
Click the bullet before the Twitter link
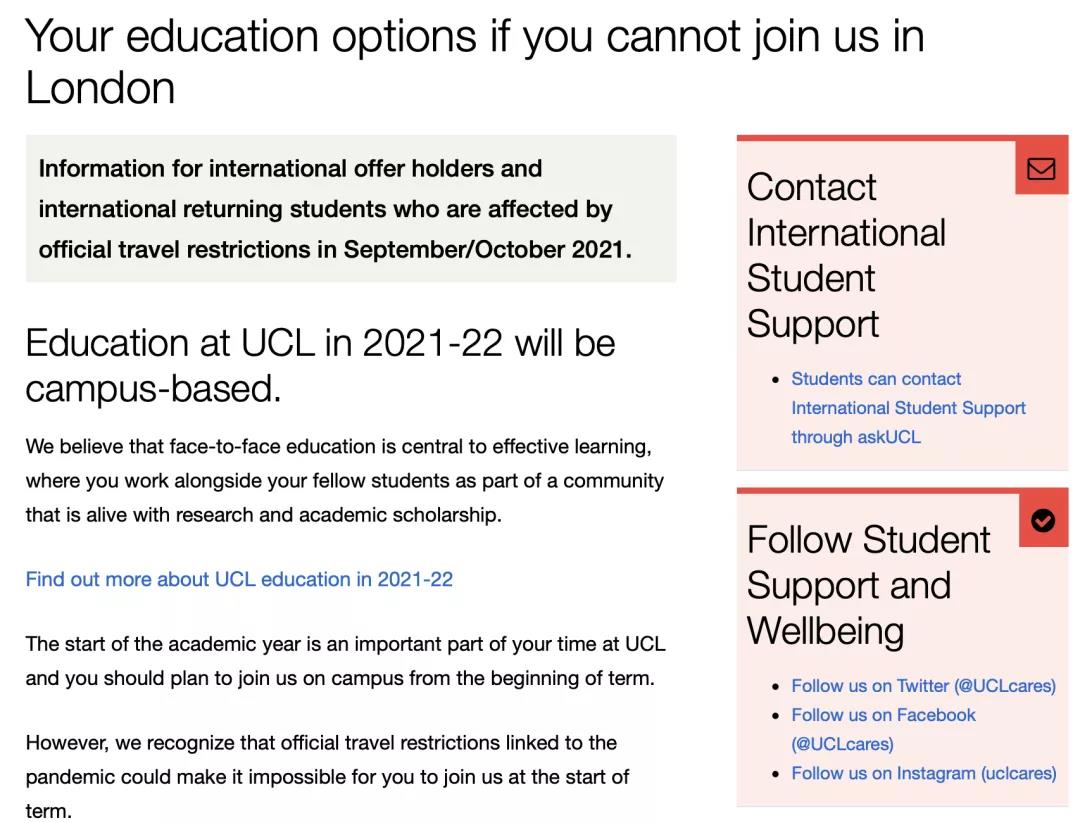[x=776, y=687]
